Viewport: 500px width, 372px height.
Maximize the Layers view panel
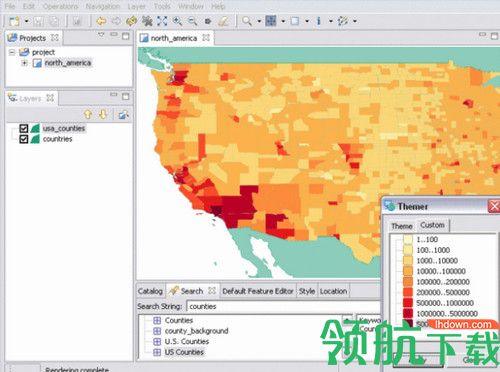coord(126,97)
